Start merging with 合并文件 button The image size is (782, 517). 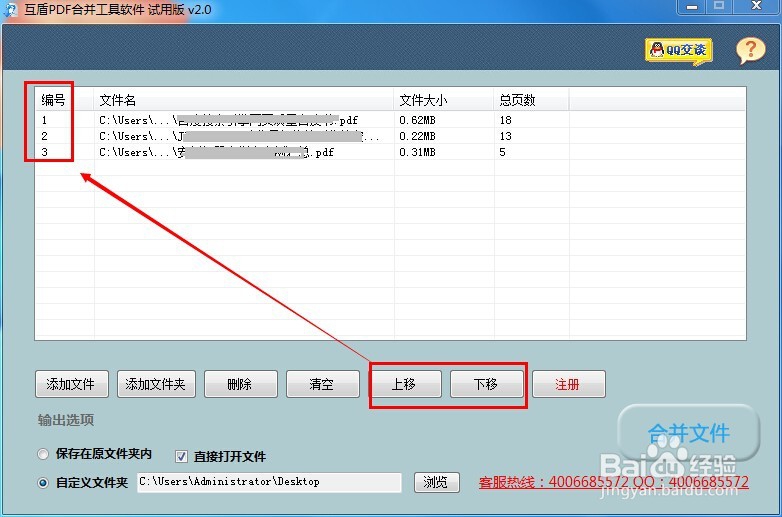[688, 433]
